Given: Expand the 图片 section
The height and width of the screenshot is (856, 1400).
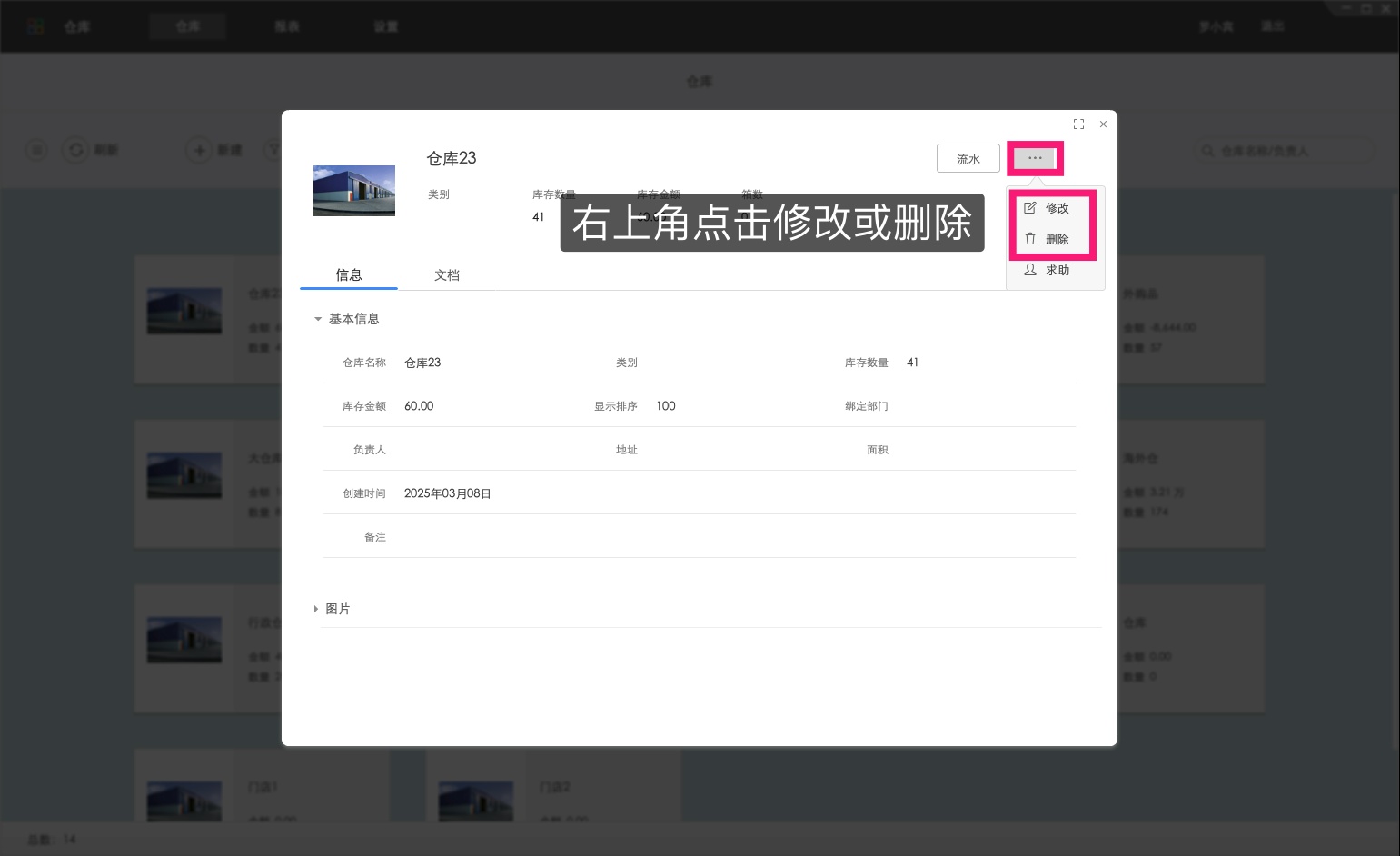Looking at the screenshot, I should (x=316, y=609).
